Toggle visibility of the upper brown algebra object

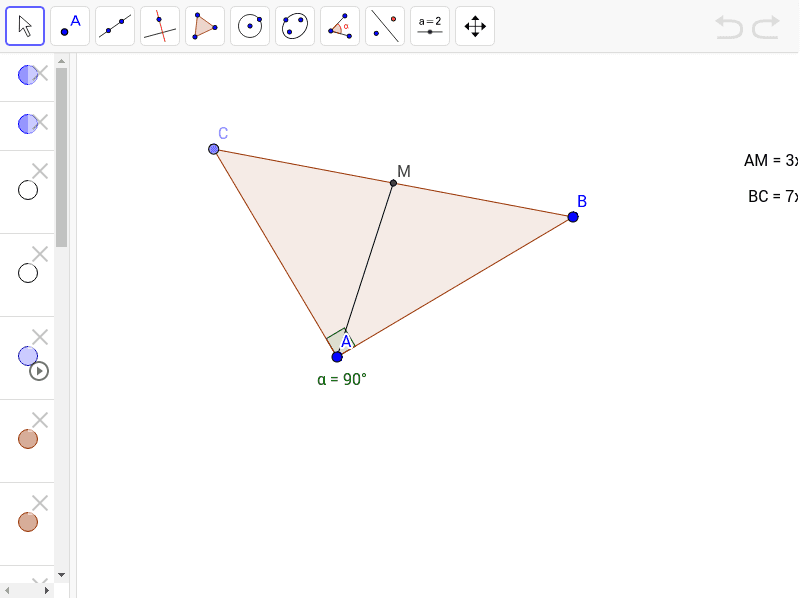click(28, 439)
